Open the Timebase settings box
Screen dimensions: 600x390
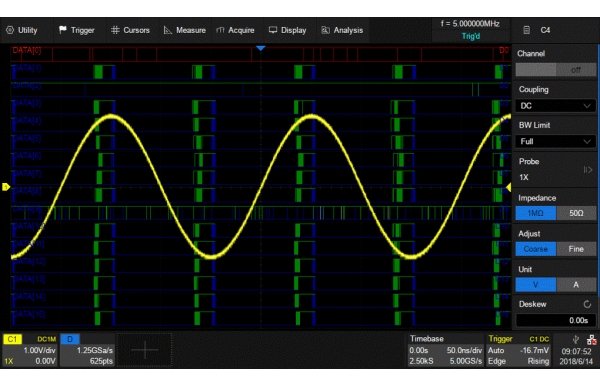click(445, 350)
